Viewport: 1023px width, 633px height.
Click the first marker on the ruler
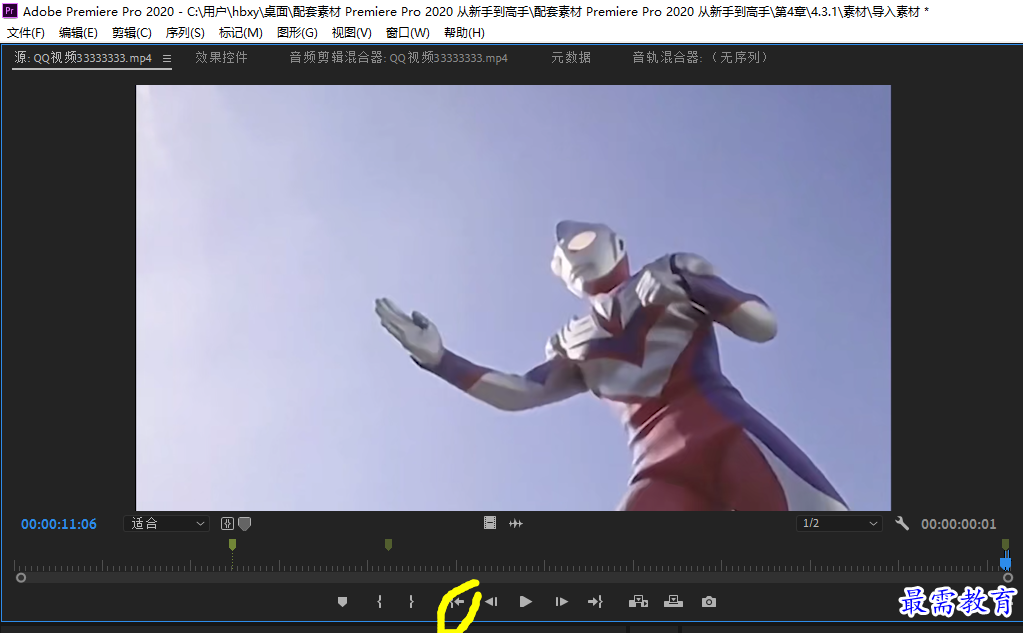click(232, 544)
